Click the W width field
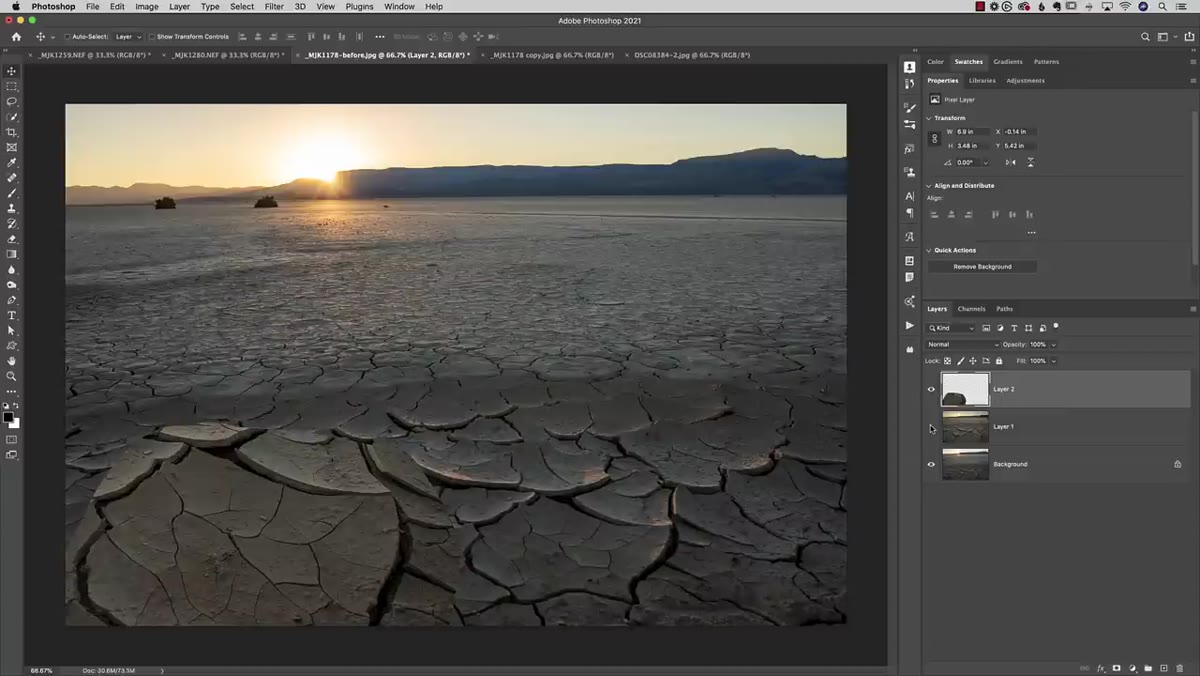The width and height of the screenshot is (1200, 676). [972, 132]
